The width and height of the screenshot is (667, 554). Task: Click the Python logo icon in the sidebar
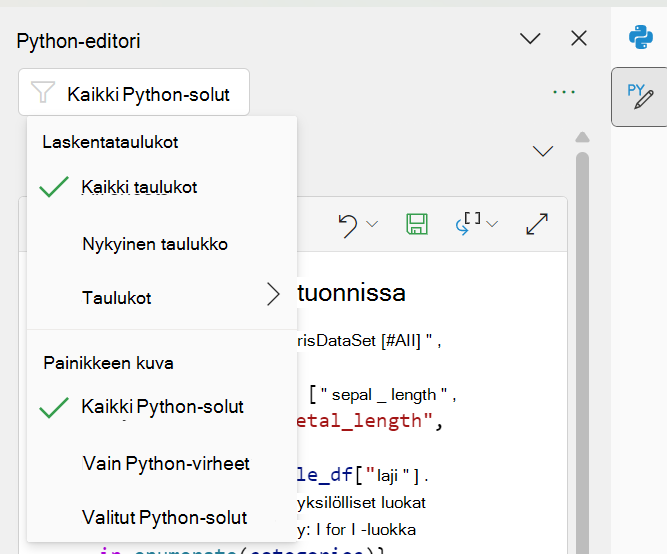[641, 37]
